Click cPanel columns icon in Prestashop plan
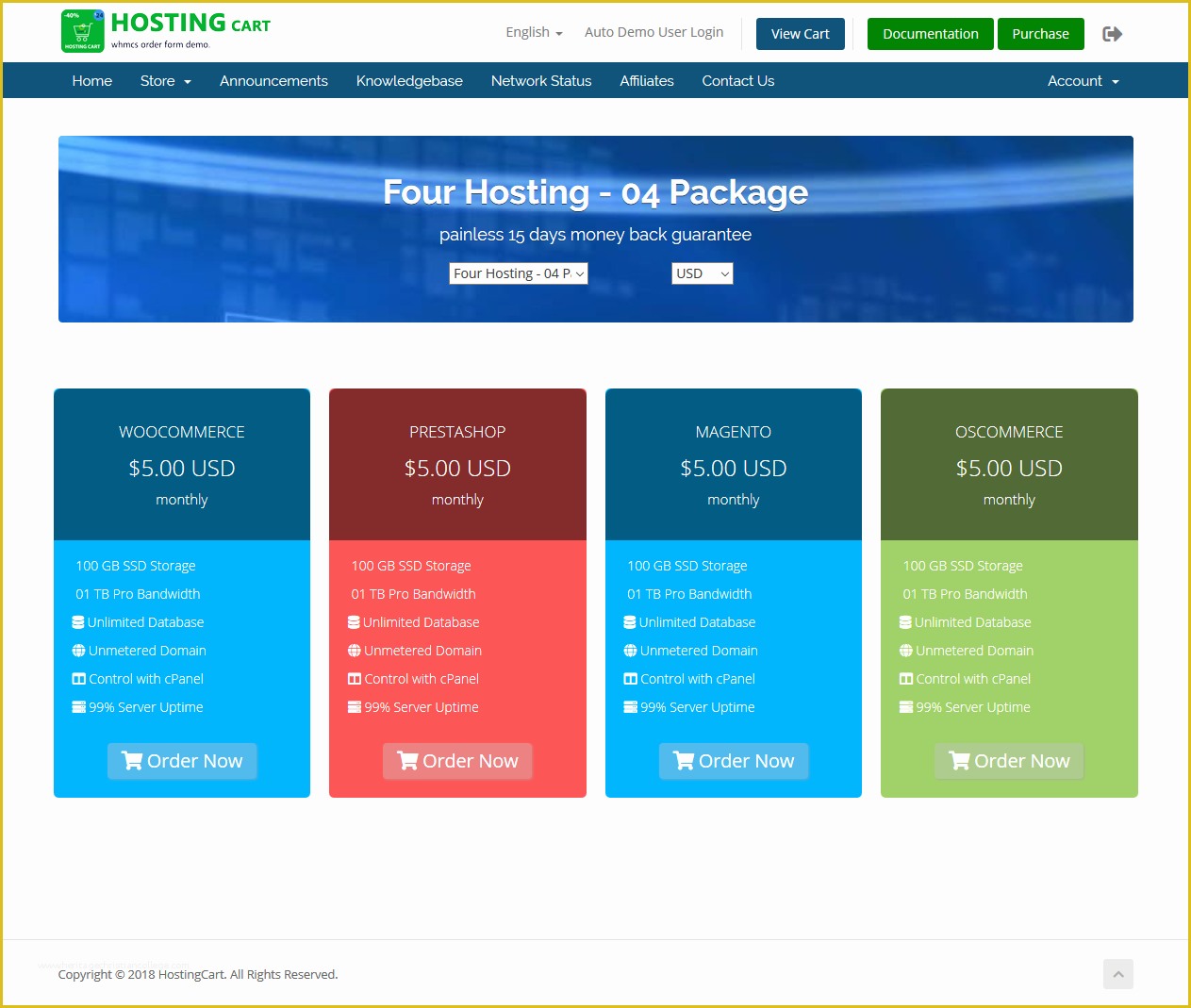The image size is (1191, 1008). click(x=355, y=679)
